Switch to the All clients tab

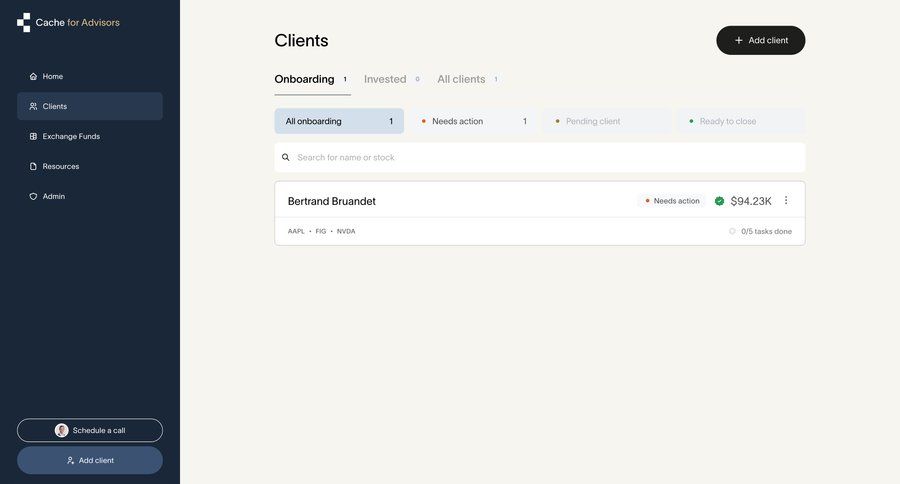[468, 79]
